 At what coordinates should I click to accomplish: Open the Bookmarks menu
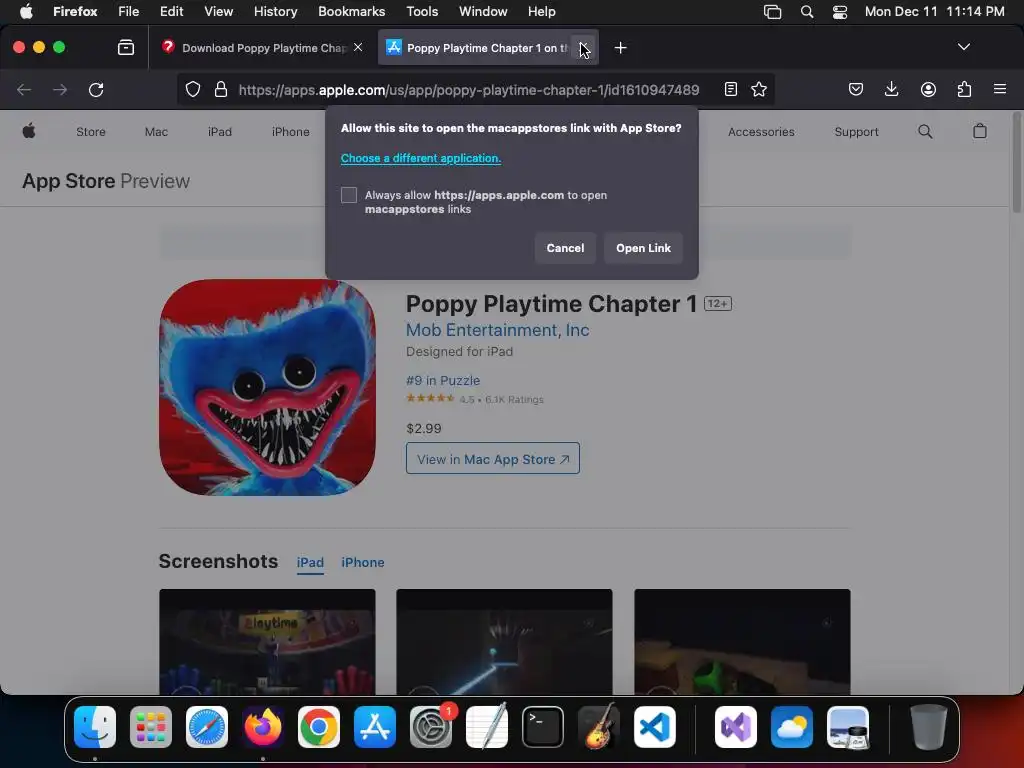[x=351, y=12]
